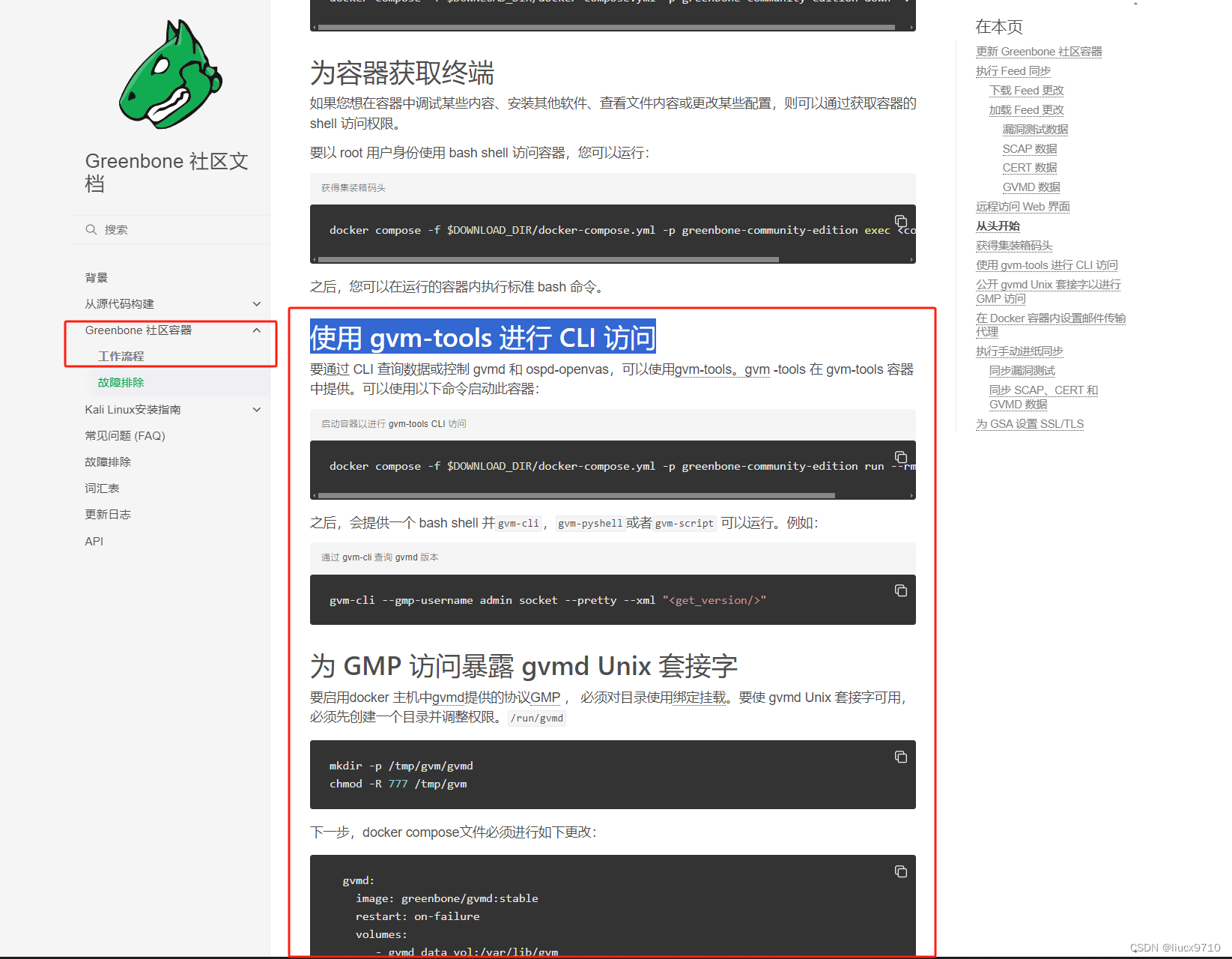Copy the gvm-tools container run command

(900, 457)
